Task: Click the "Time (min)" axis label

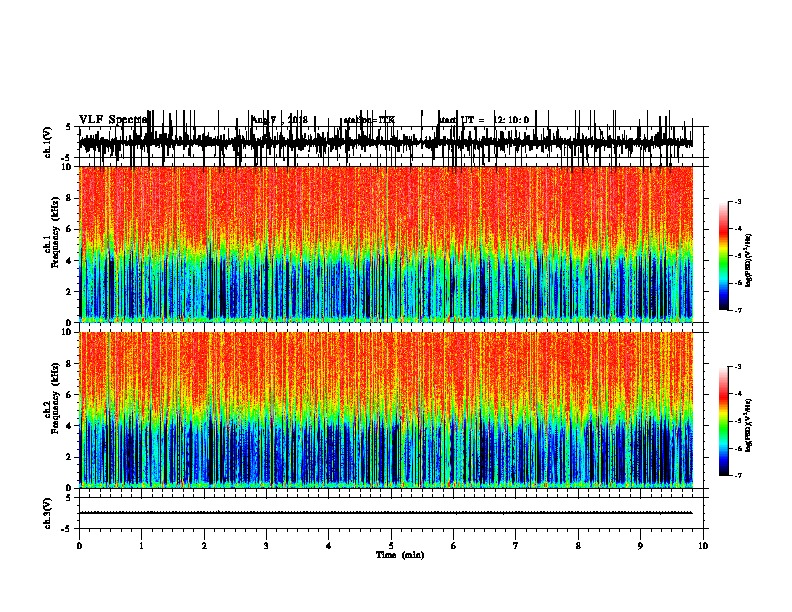Action: (x=400, y=555)
